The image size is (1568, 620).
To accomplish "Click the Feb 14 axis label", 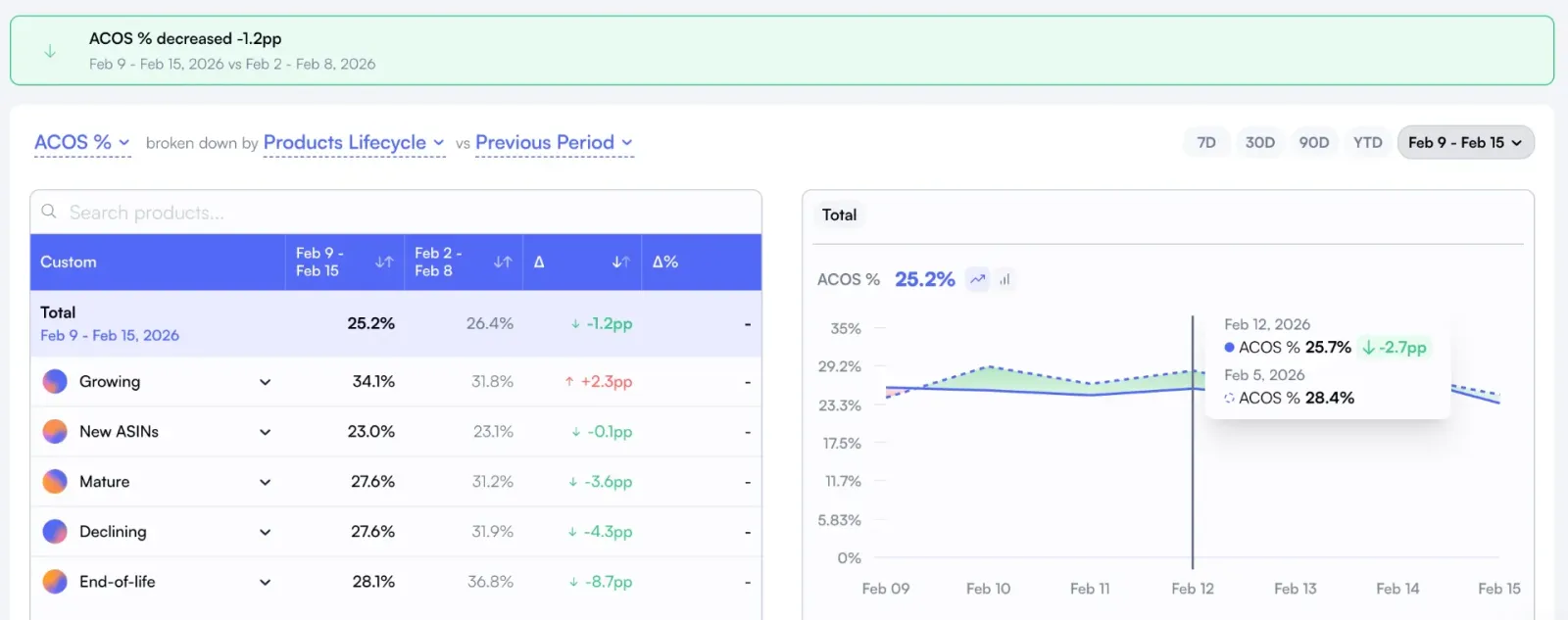I will (x=1397, y=588).
